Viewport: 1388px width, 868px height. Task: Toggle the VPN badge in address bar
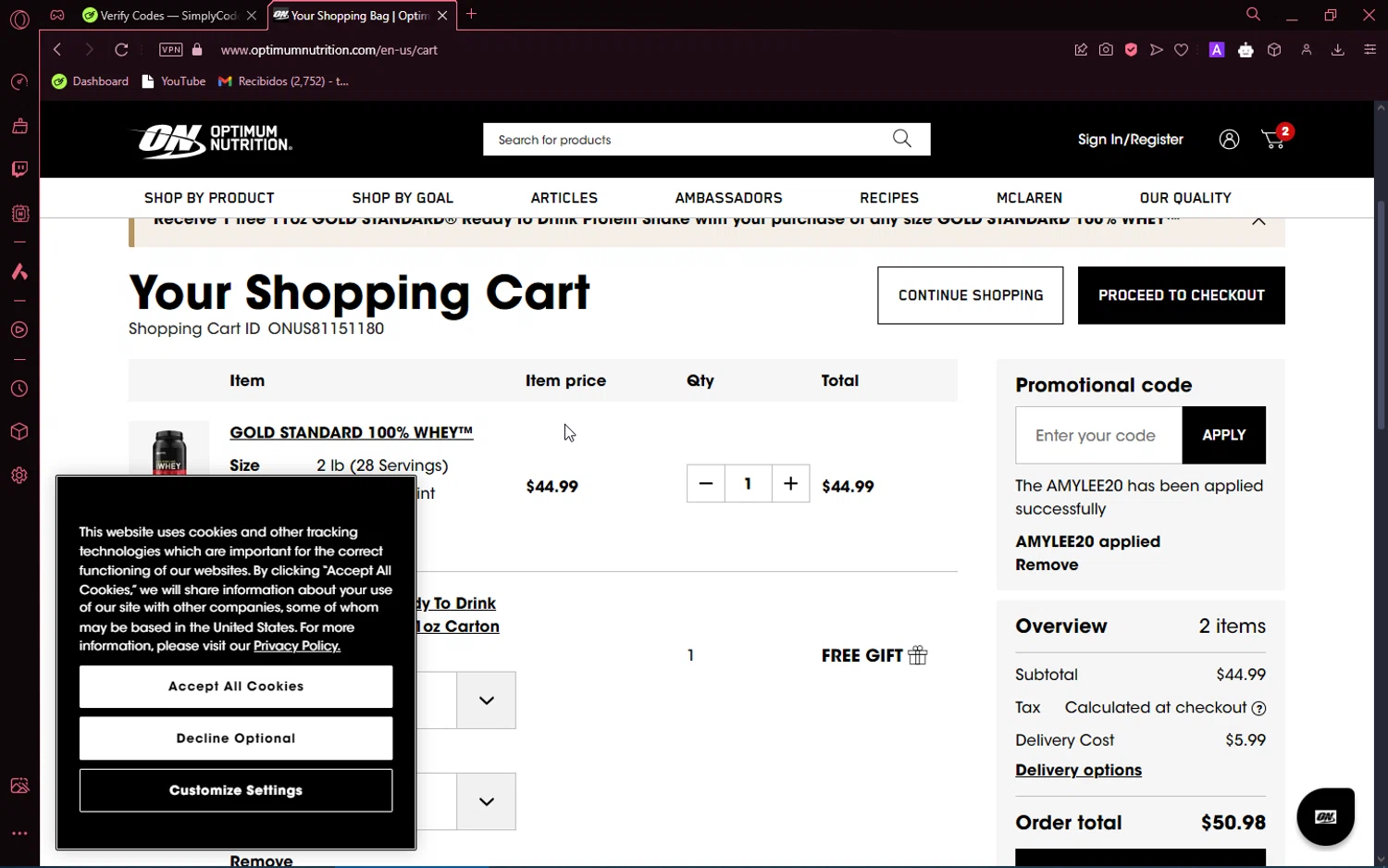coord(171,50)
